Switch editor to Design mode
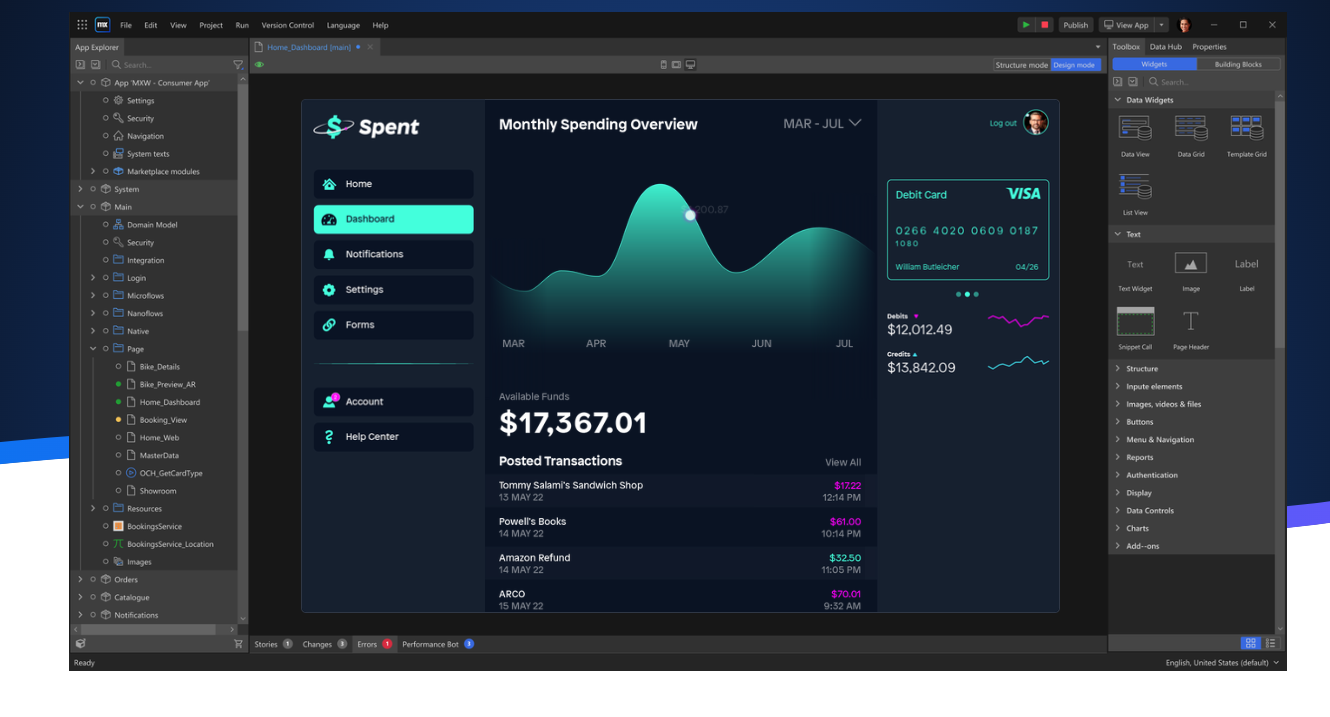 click(1074, 65)
